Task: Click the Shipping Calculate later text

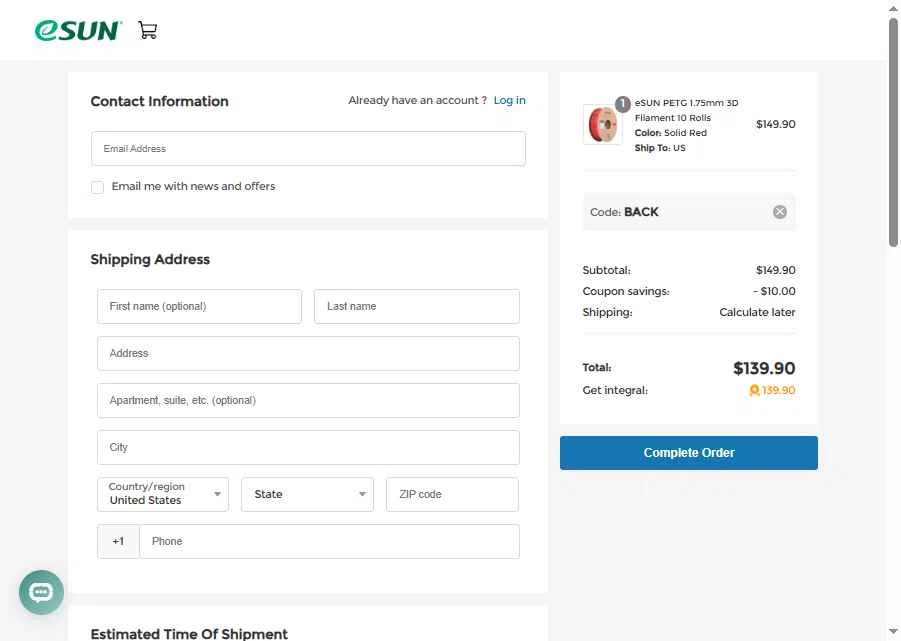Action: coord(757,312)
